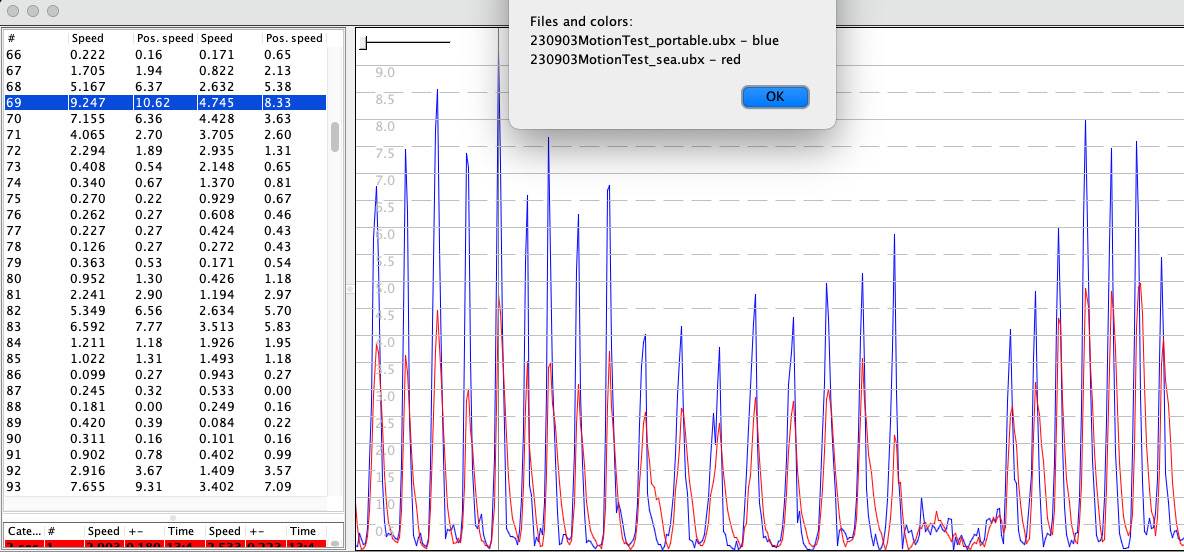1184x552 pixels.
Task: Click the red highlighted row in bottom table
Action: [165, 545]
